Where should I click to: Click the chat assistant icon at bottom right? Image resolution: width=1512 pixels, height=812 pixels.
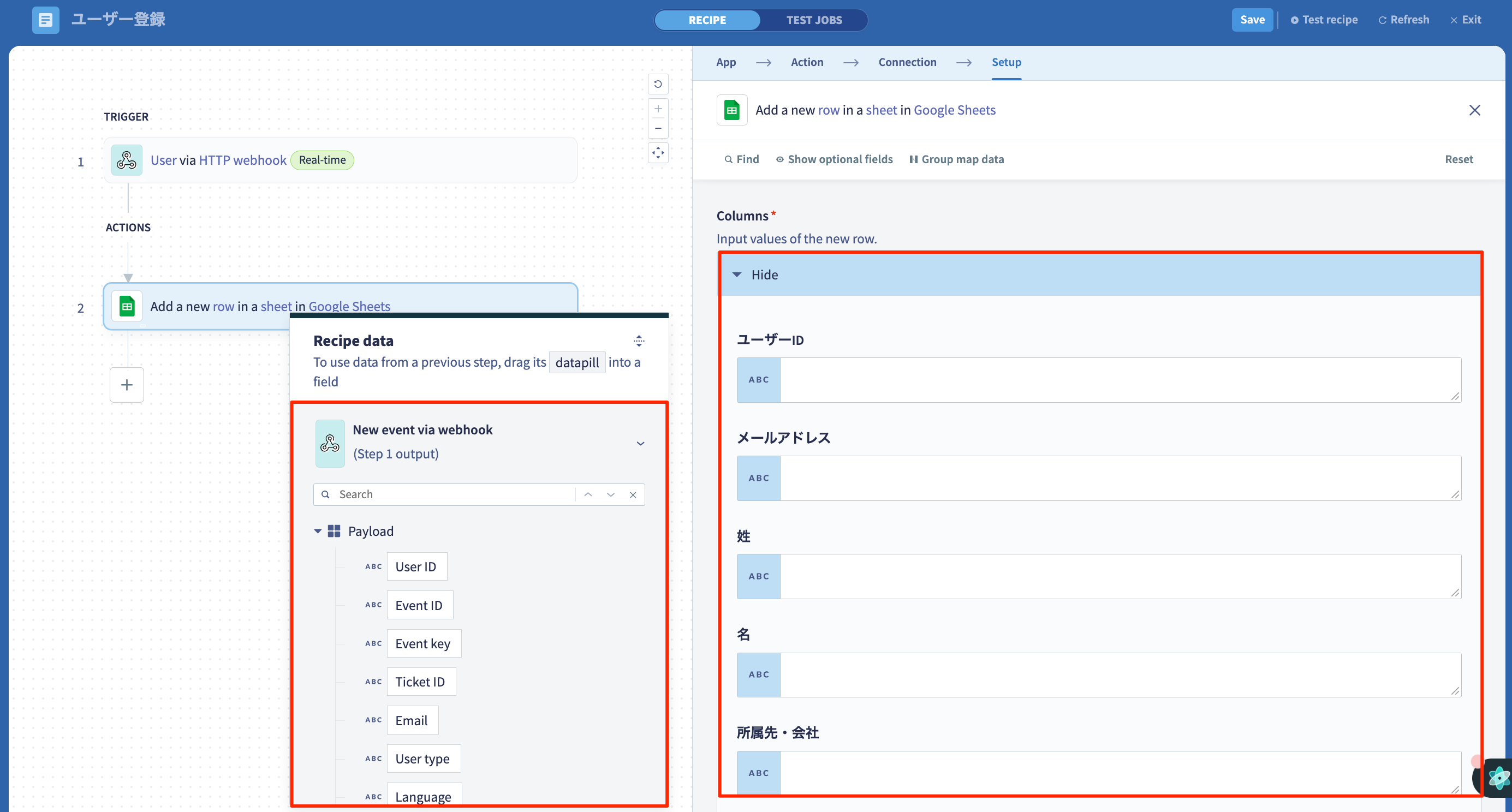tap(1497, 779)
